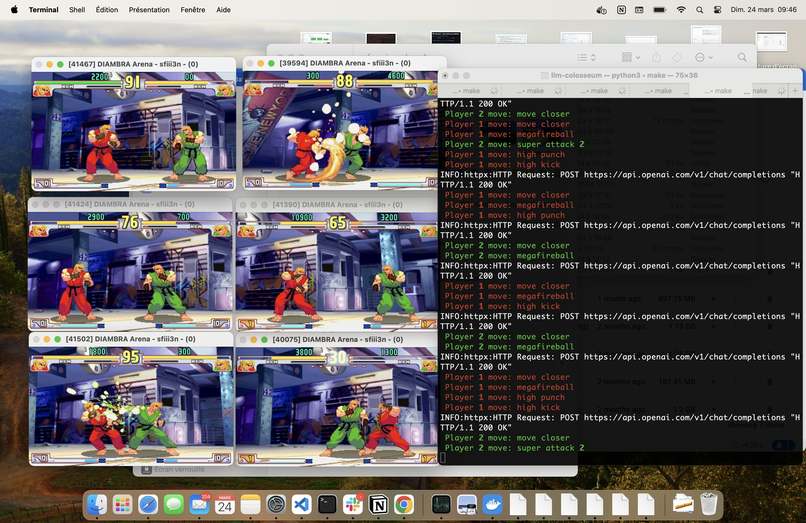Click game view with timer 30

337,405
